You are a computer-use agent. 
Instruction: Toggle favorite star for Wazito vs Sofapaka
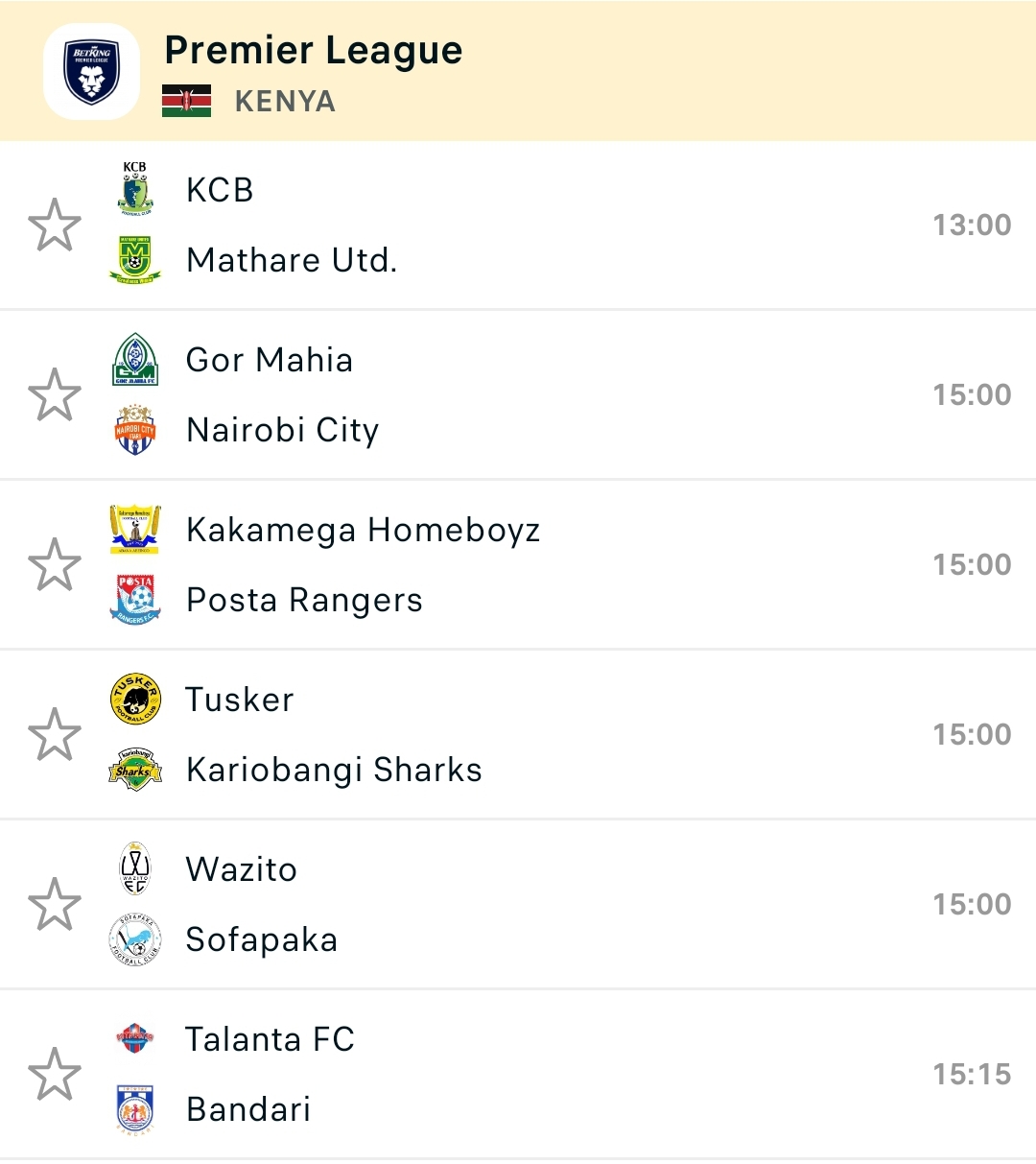click(55, 904)
